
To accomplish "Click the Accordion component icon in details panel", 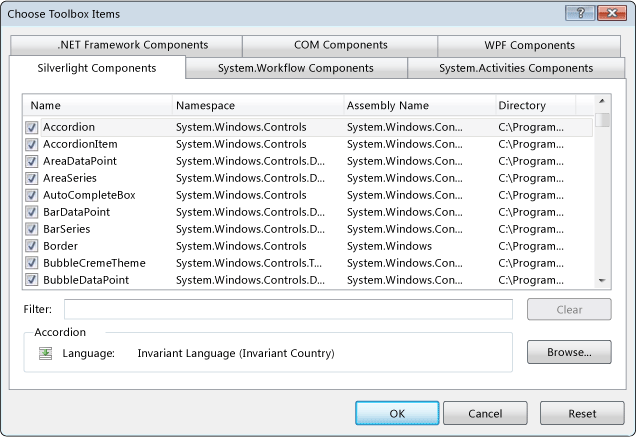I will click(45, 353).
